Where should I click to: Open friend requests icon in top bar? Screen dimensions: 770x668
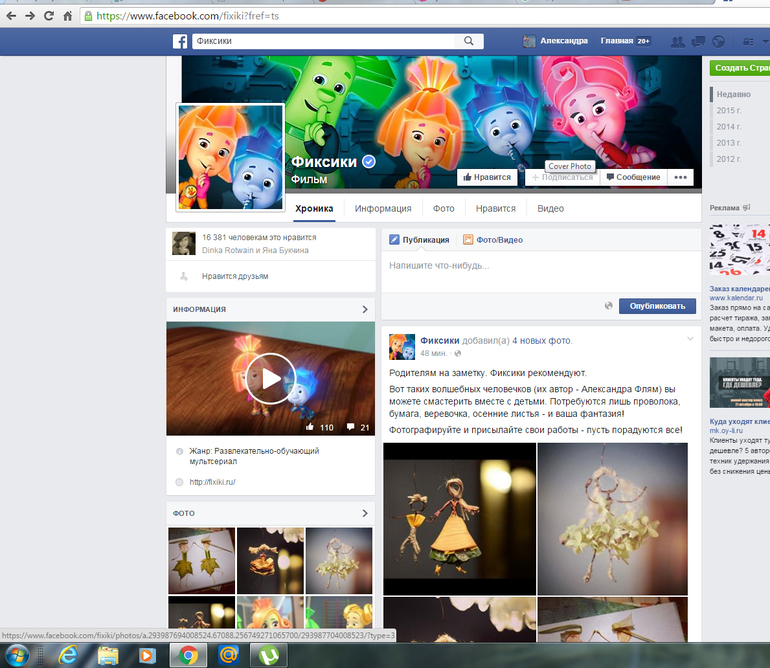(679, 41)
